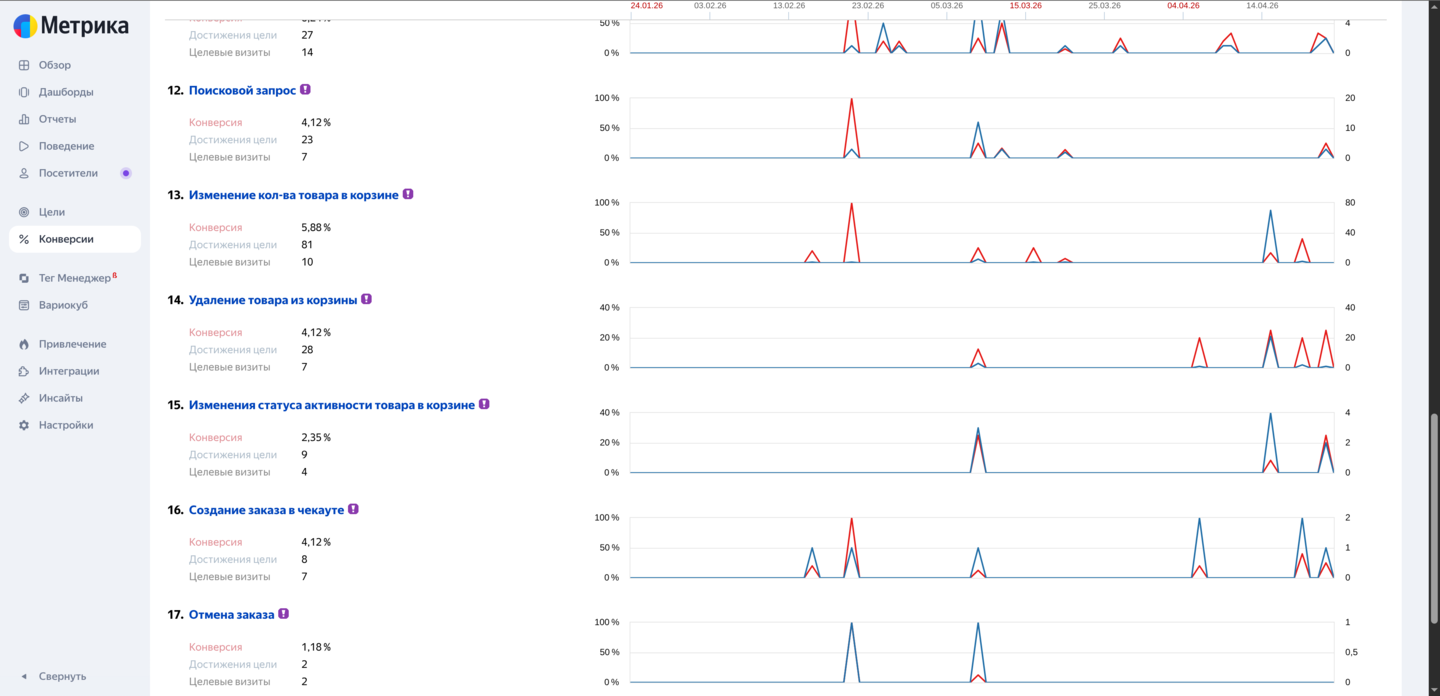Screen dimensions: 1440x696
Task: Open the Вариокуб menu item
Action: [63, 305]
